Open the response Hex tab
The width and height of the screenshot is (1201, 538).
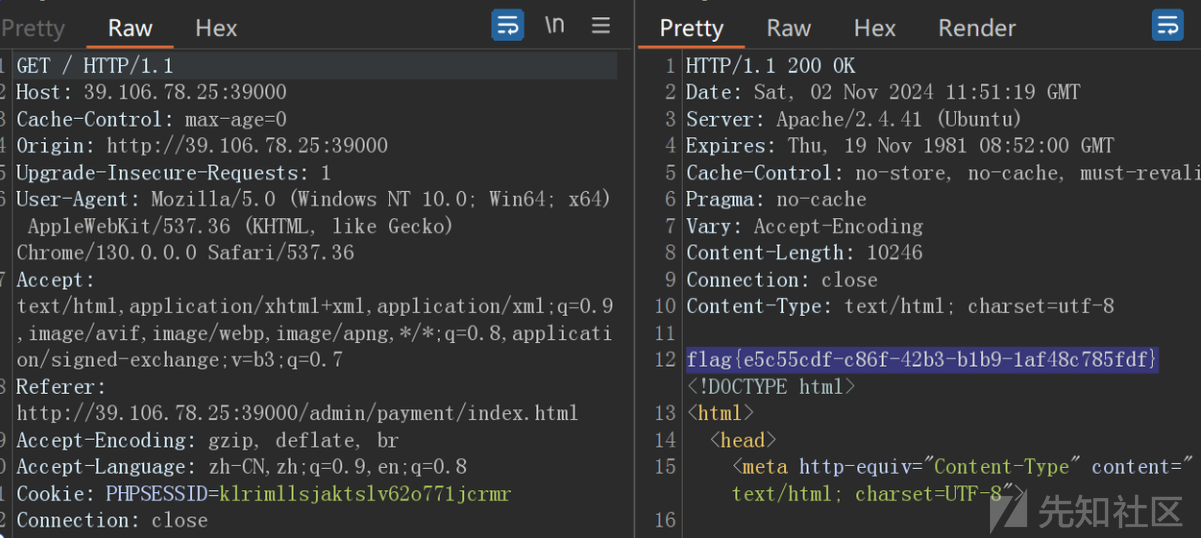[x=875, y=28]
